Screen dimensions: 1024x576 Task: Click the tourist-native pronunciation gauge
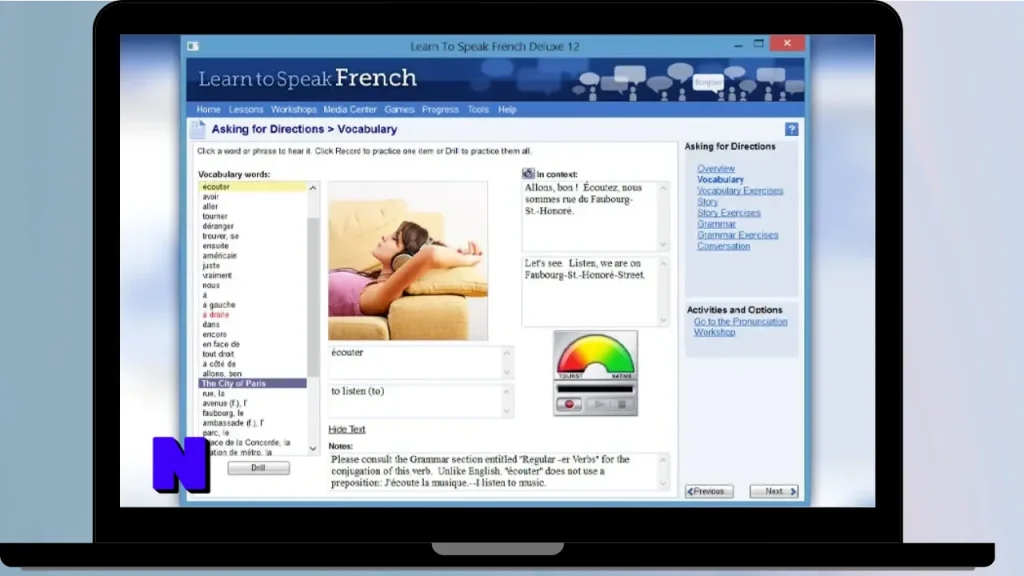coord(595,356)
